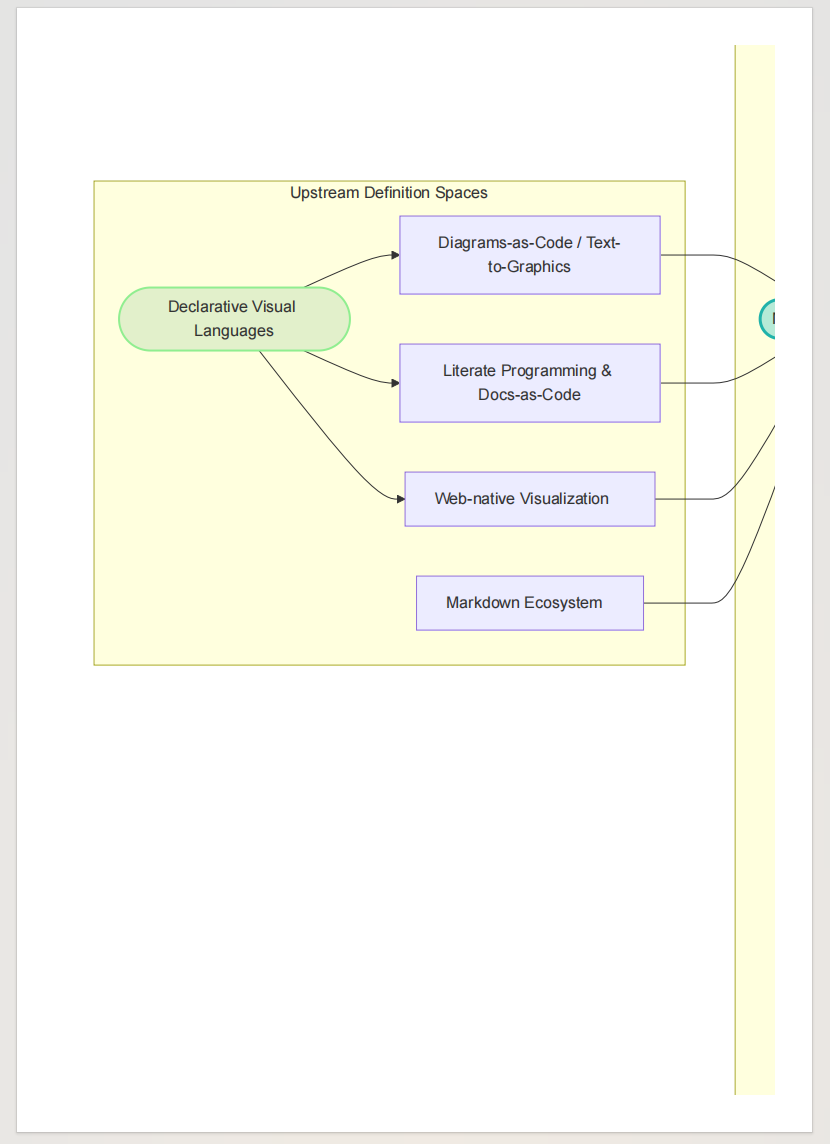Image resolution: width=830 pixels, height=1144 pixels.
Task: Click the Web-native Visualization node
Action: coord(530,499)
